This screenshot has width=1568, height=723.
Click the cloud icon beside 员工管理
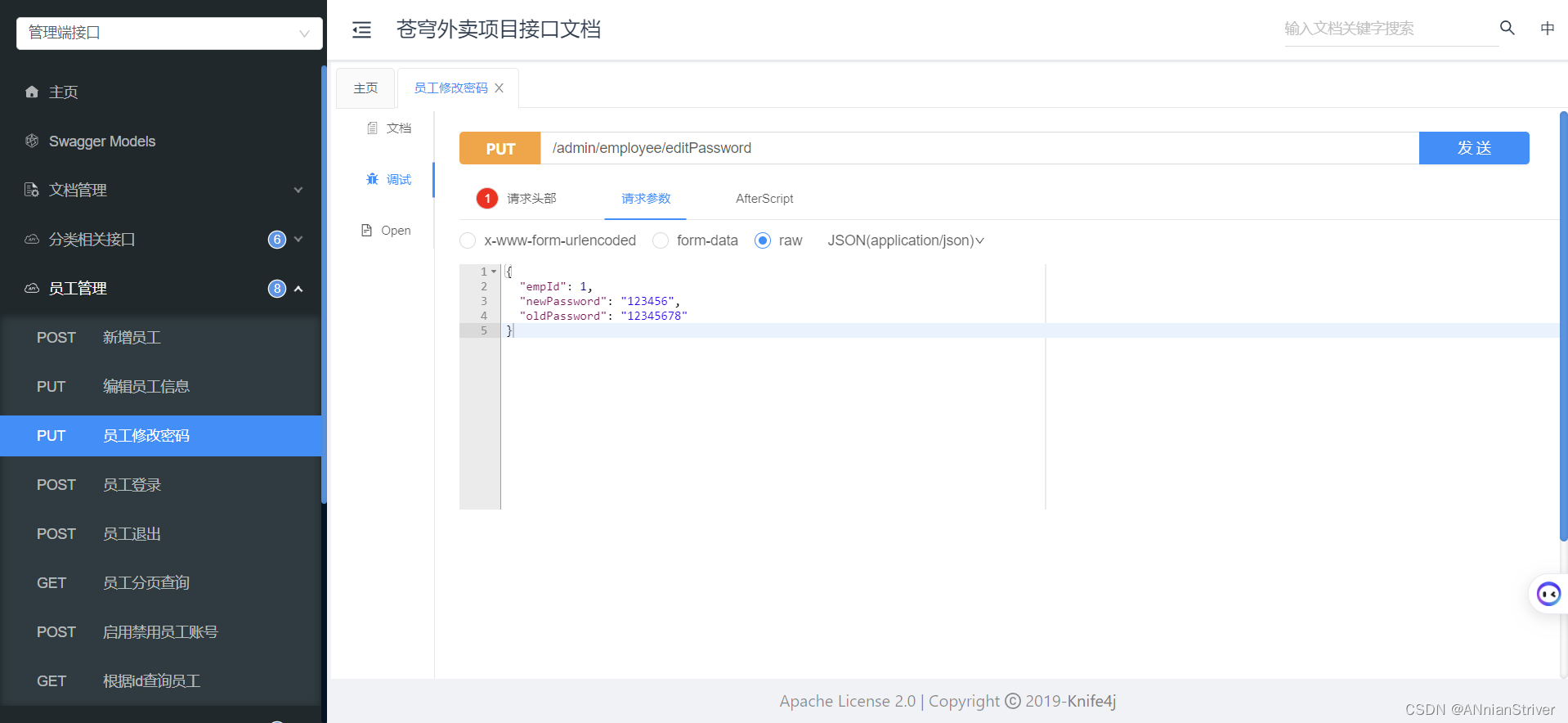pyautogui.click(x=32, y=288)
